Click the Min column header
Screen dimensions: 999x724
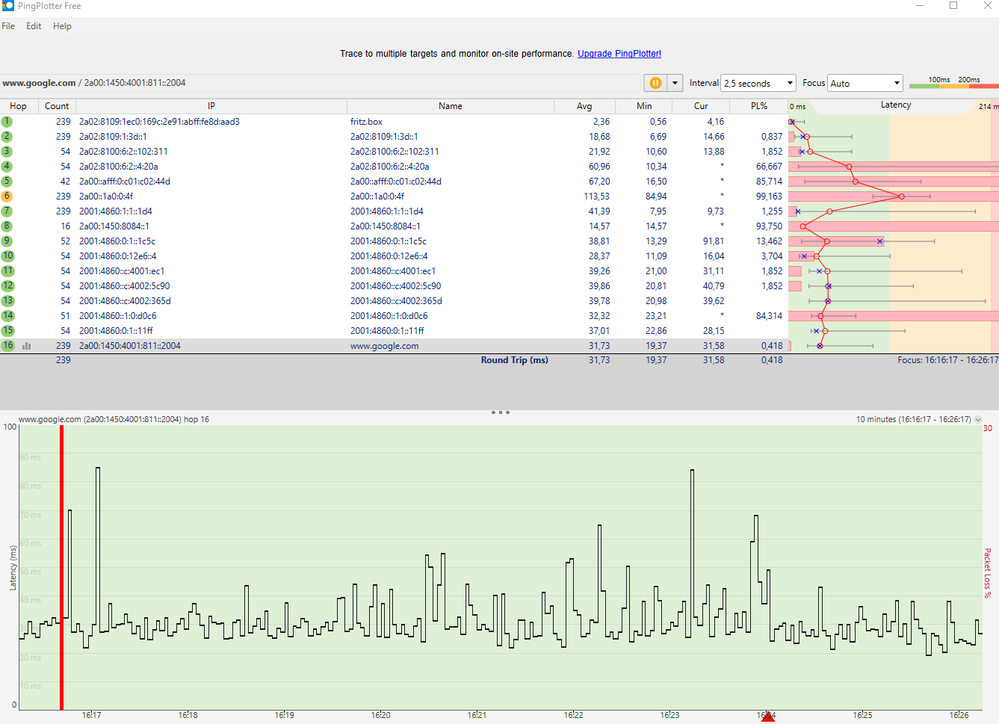pyautogui.click(x=643, y=106)
